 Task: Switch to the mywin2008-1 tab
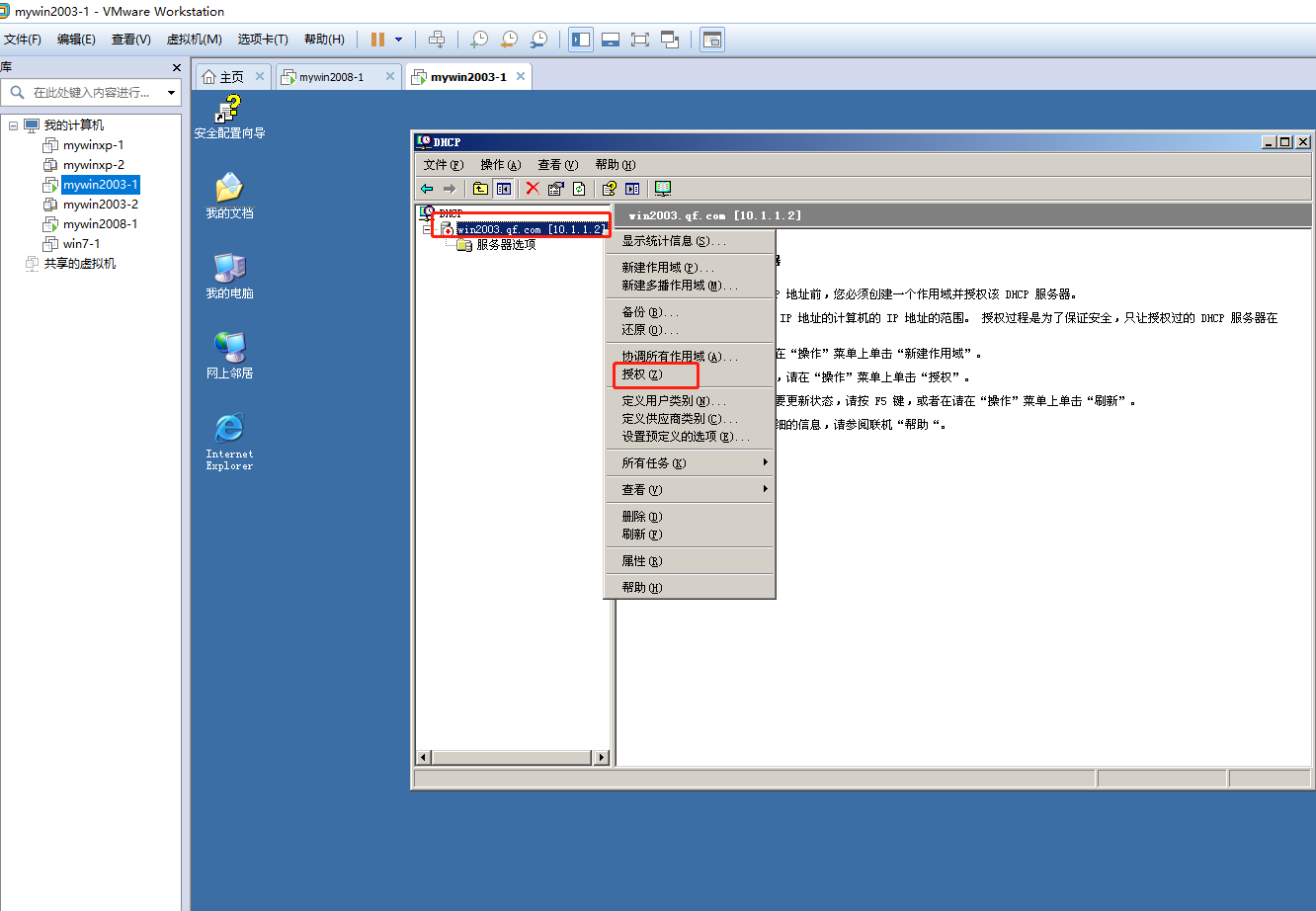pyautogui.click(x=331, y=77)
